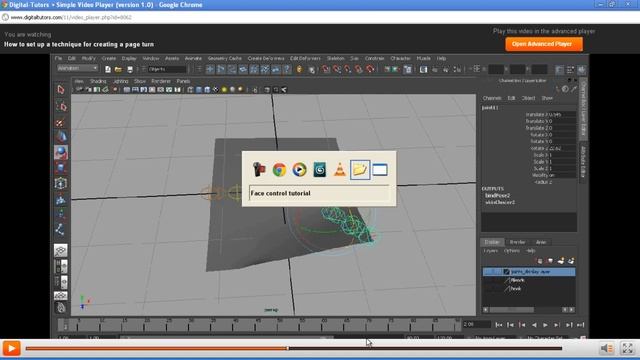The height and width of the screenshot is (360, 640).
Task: Click the Open Advanced Player button
Action: [544, 44]
